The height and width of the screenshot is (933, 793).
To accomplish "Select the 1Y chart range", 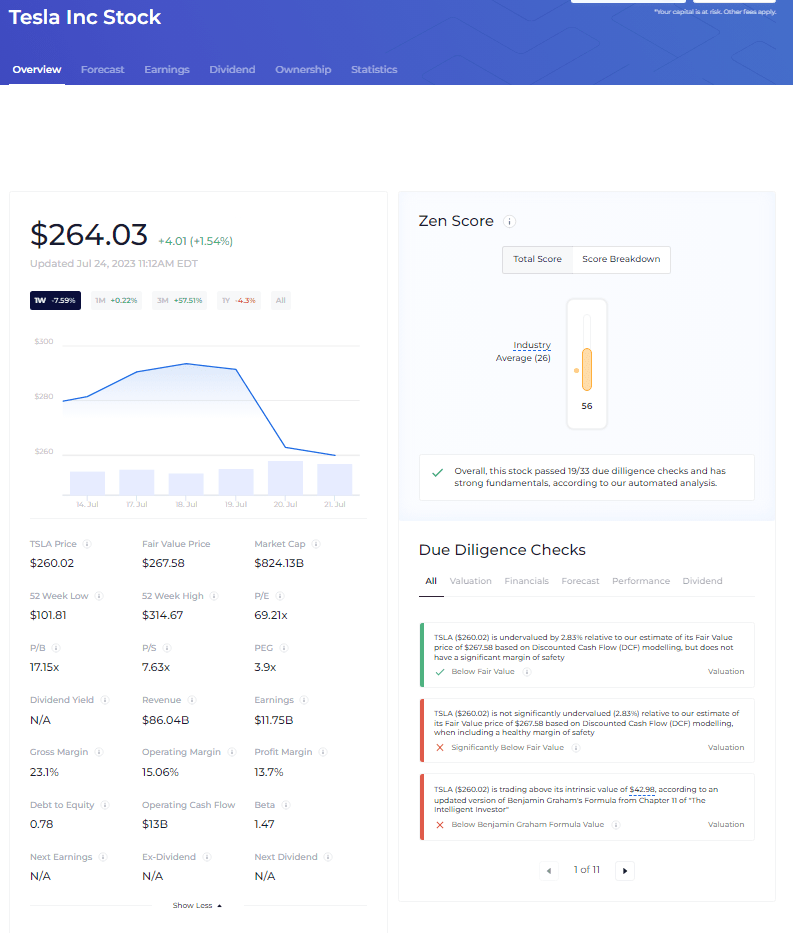I will (239, 300).
